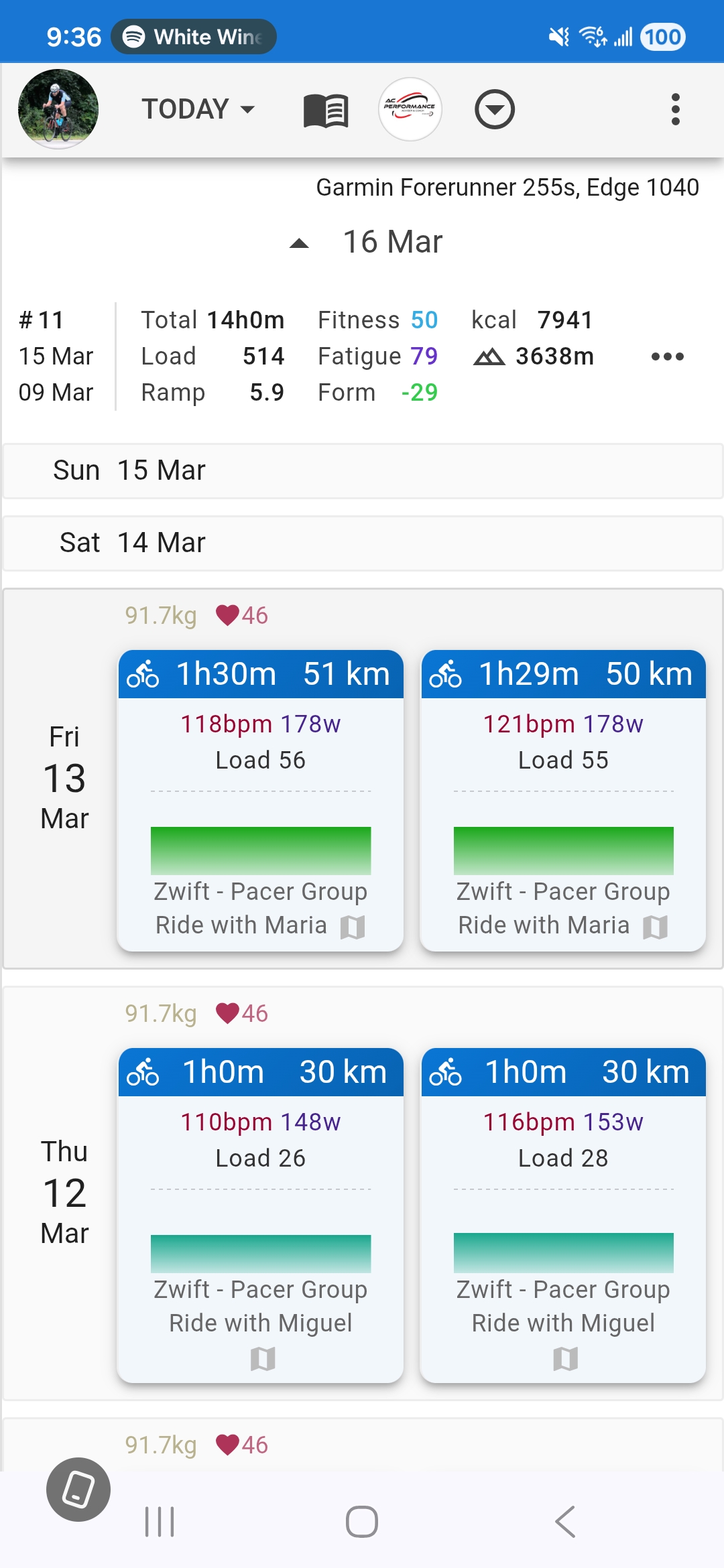Tap the map icon on 148w Miguel ride
Image resolution: width=724 pixels, height=1568 pixels.
point(262,1359)
